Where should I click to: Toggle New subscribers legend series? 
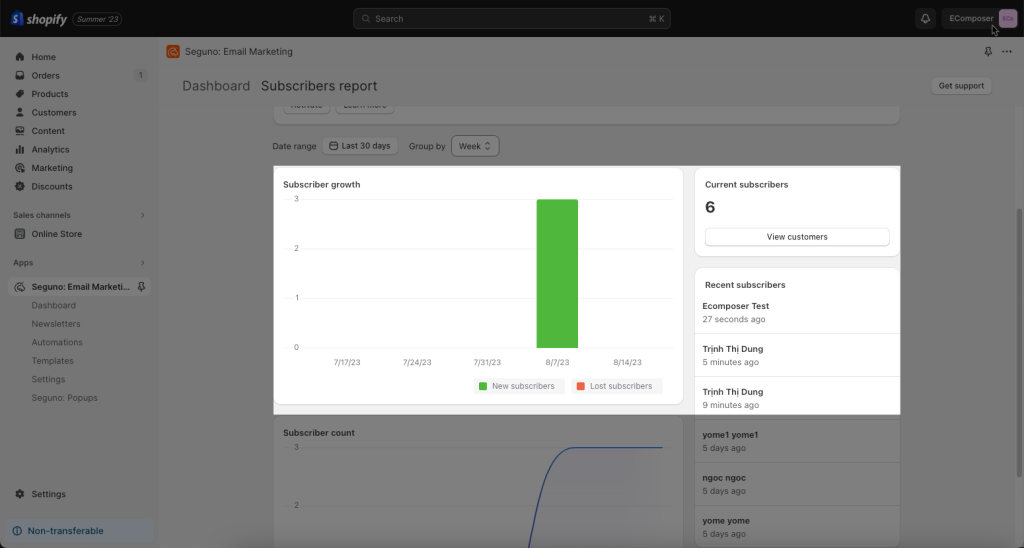(x=517, y=386)
